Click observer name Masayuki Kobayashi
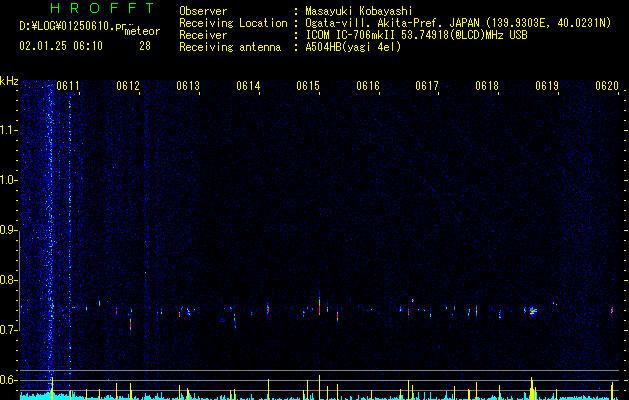 [x=358, y=11]
